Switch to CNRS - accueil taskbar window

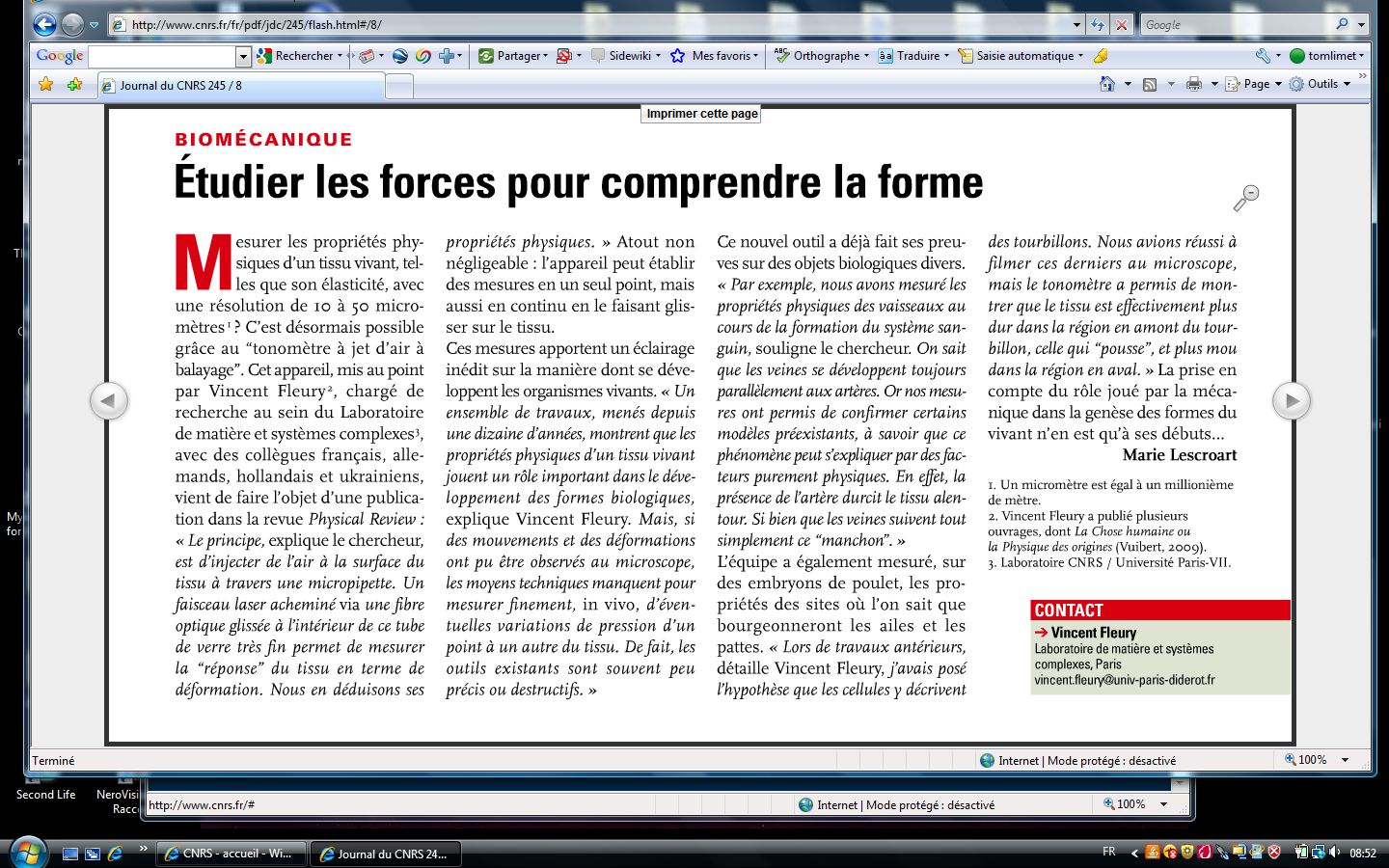click(x=230, y=854)
